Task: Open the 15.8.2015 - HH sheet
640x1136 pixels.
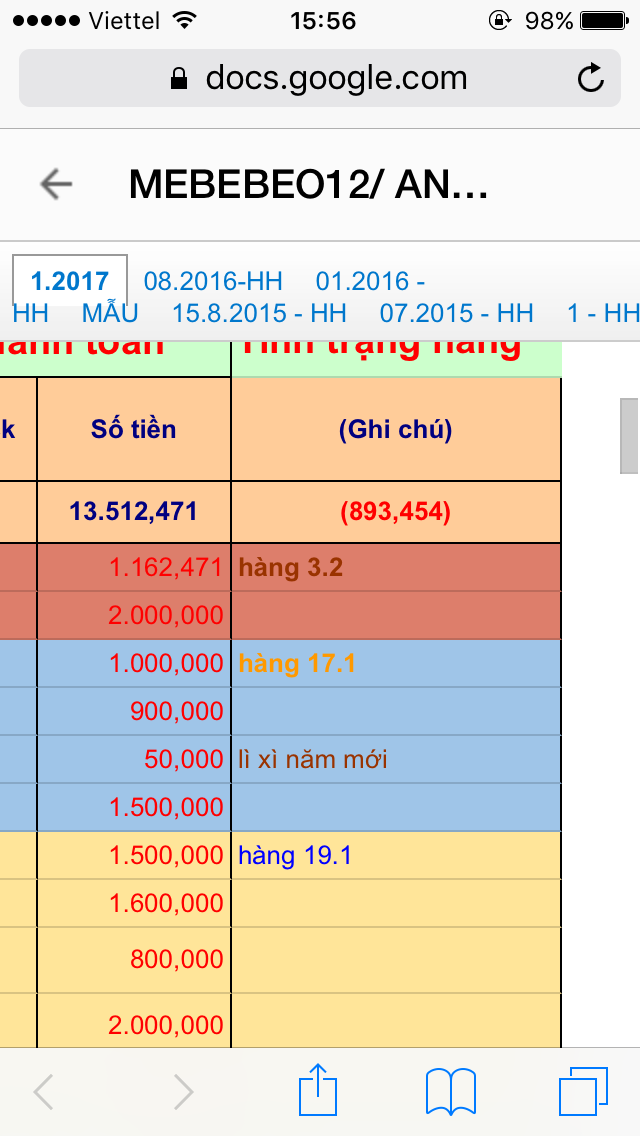Action: [259, 313]
